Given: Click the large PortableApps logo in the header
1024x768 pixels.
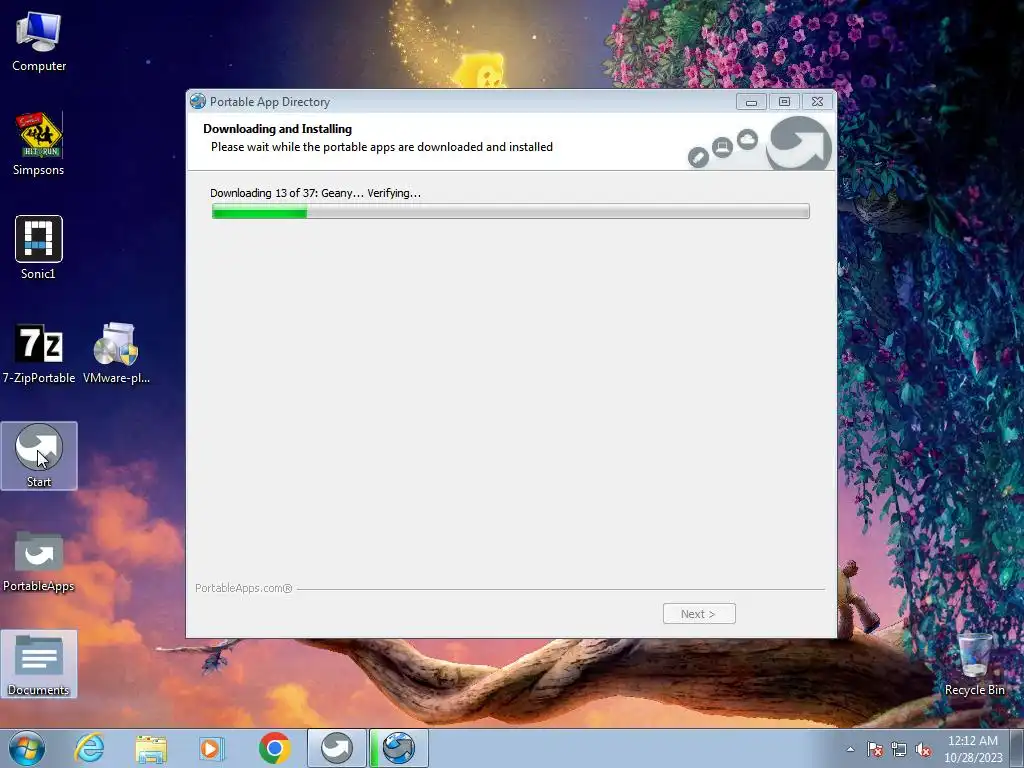Looking at the screenshot, I should click(x=799, y=144).
